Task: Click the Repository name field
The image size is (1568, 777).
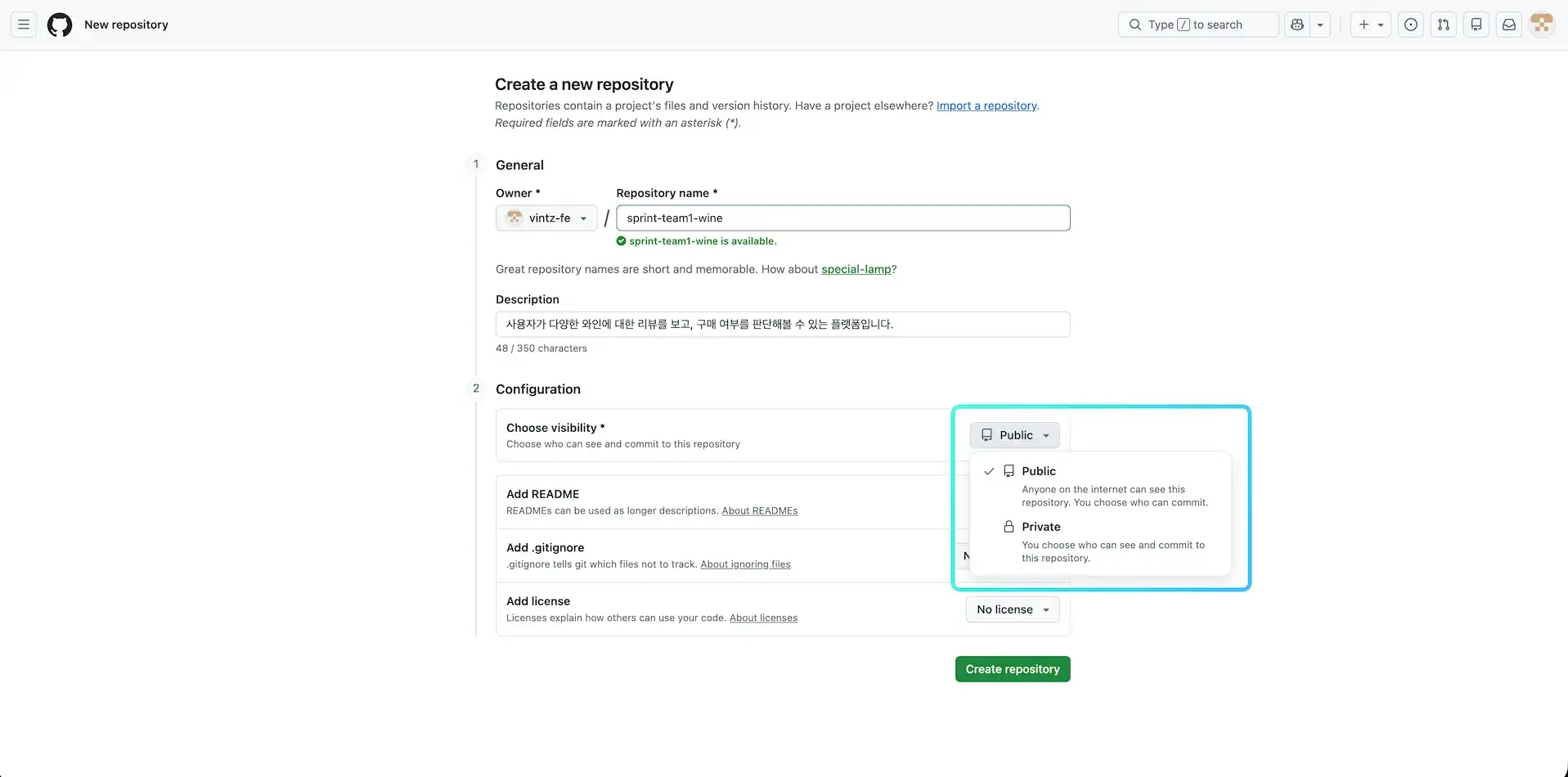Action: click(x=843, y=218)
